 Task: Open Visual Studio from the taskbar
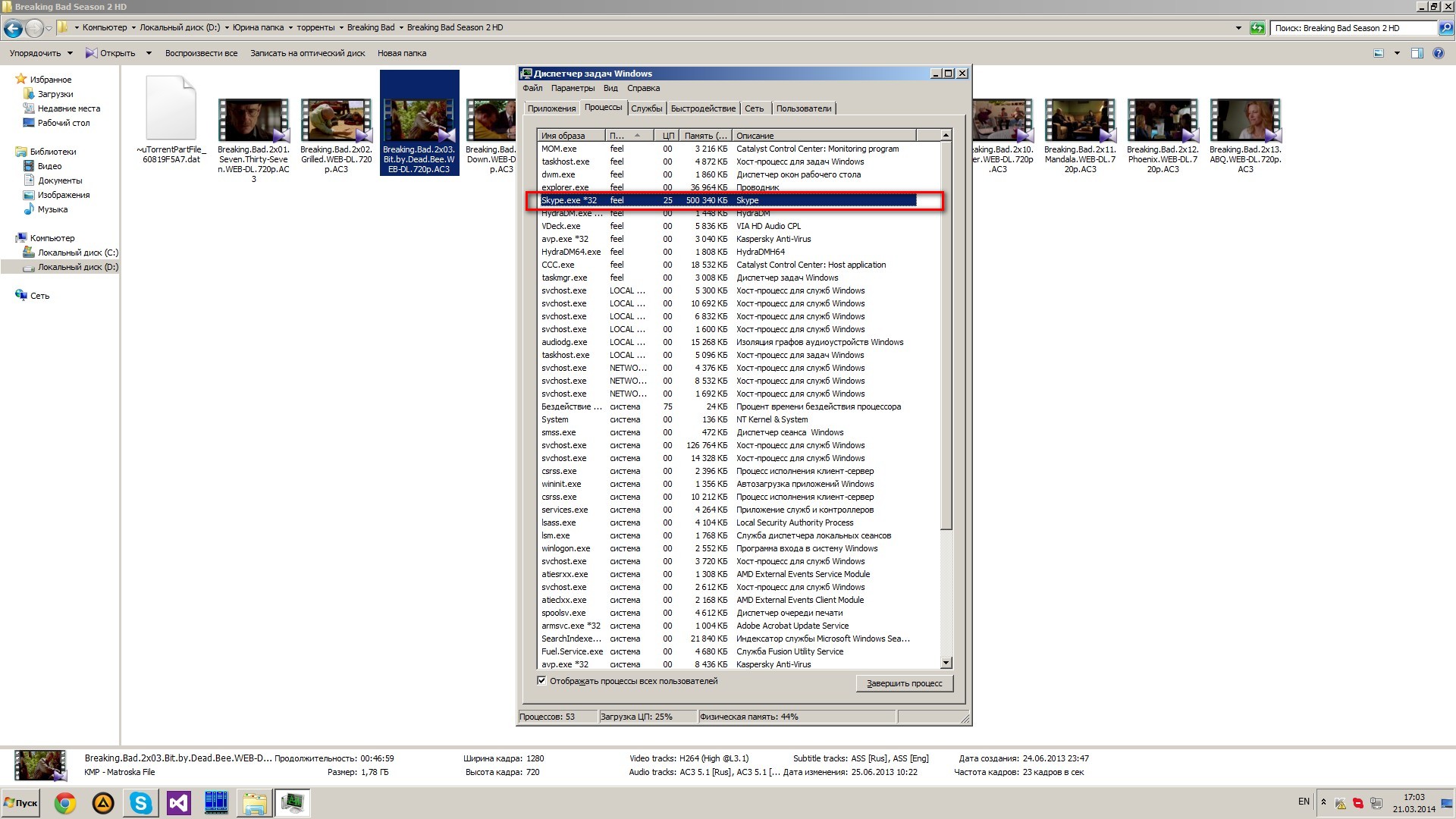(179, 803)
